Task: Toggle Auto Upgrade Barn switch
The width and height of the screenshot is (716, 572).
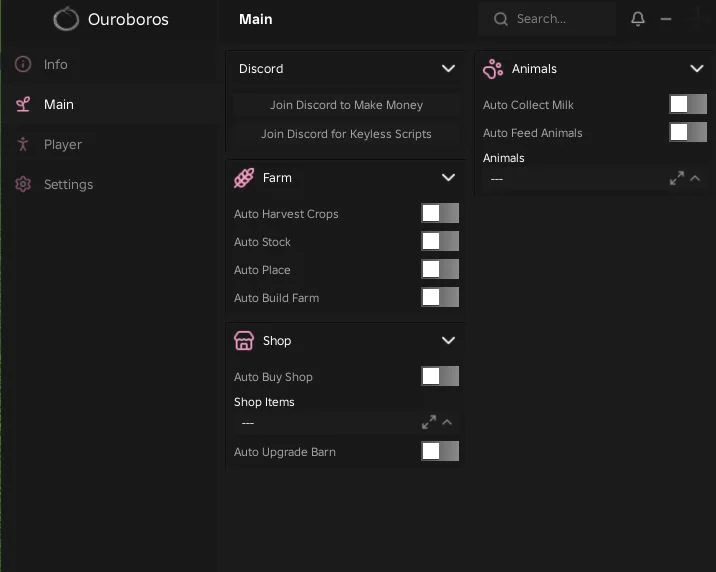Action: click(x=440, y=451)
